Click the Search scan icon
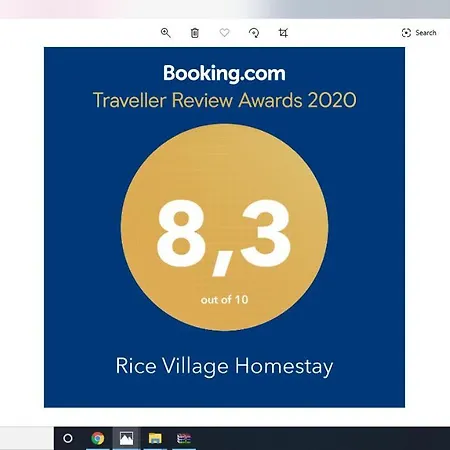Image resolution: width=450 pixels, height=450 pixels. click(406, 33)
